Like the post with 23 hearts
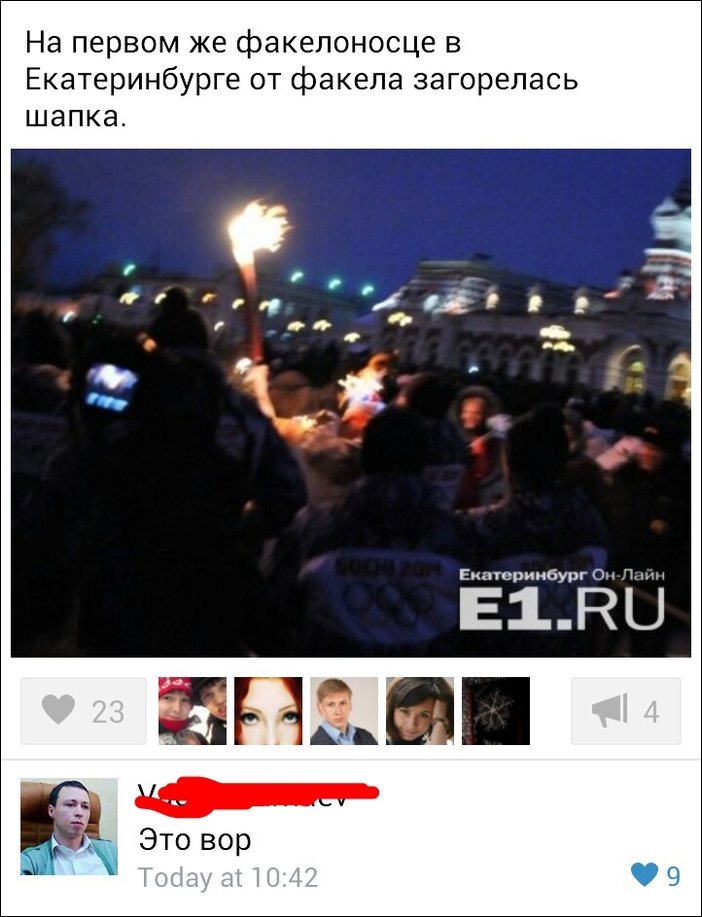 point(84,711)
